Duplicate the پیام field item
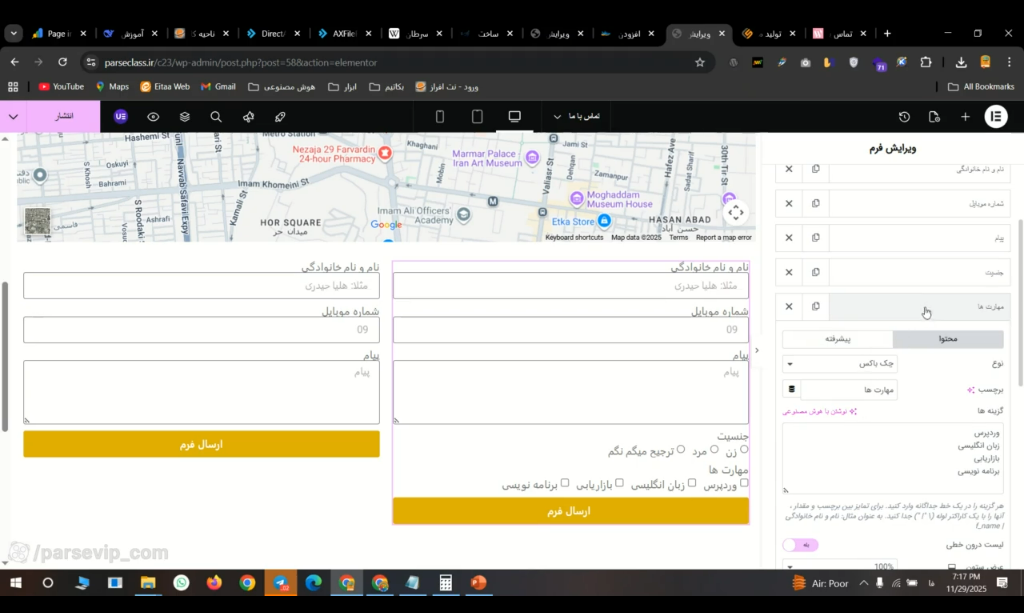This screenshot has width=1024, height=613. click(816, 238)
